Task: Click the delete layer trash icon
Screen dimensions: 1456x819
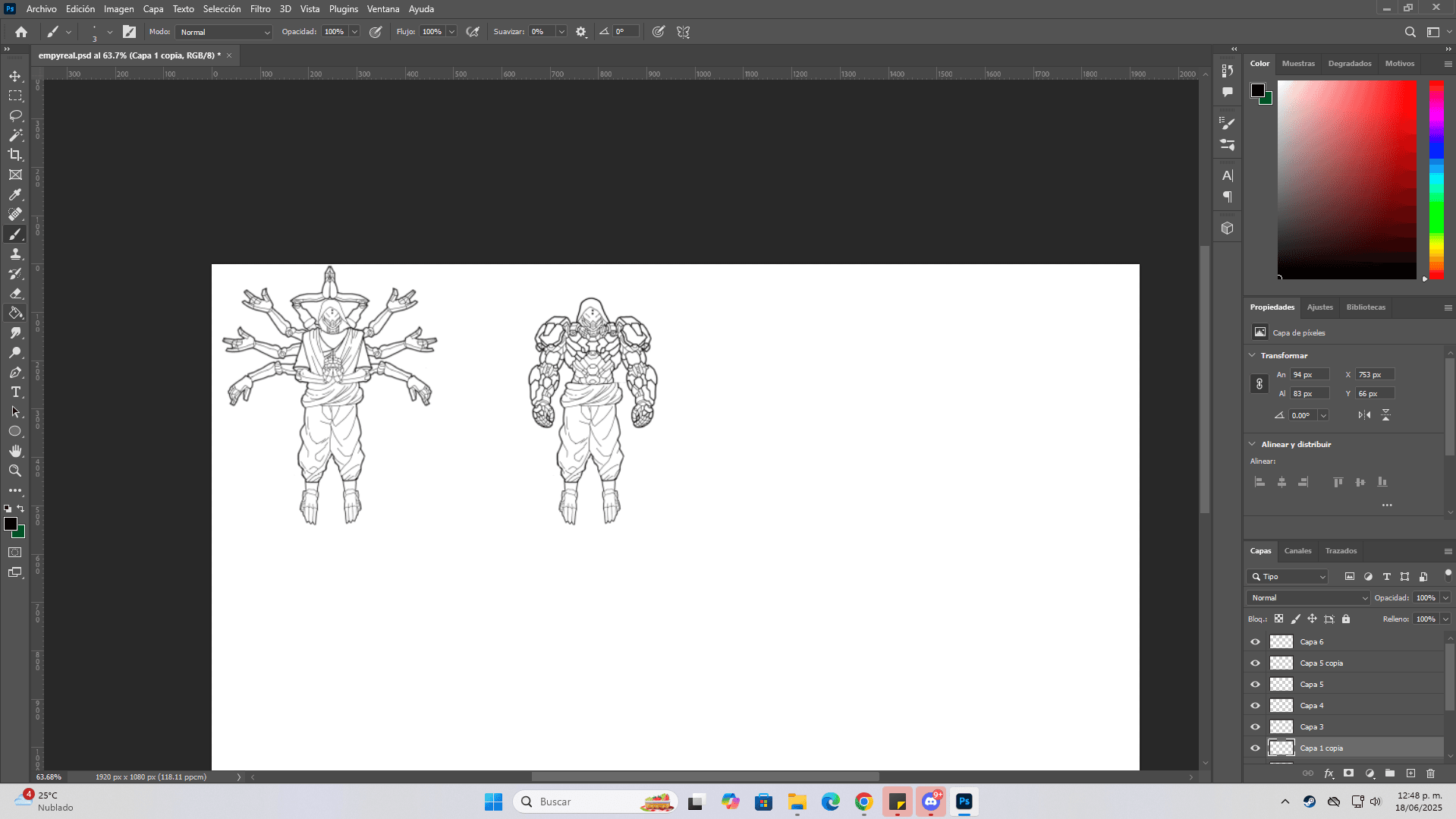Action: point(1430,773)
